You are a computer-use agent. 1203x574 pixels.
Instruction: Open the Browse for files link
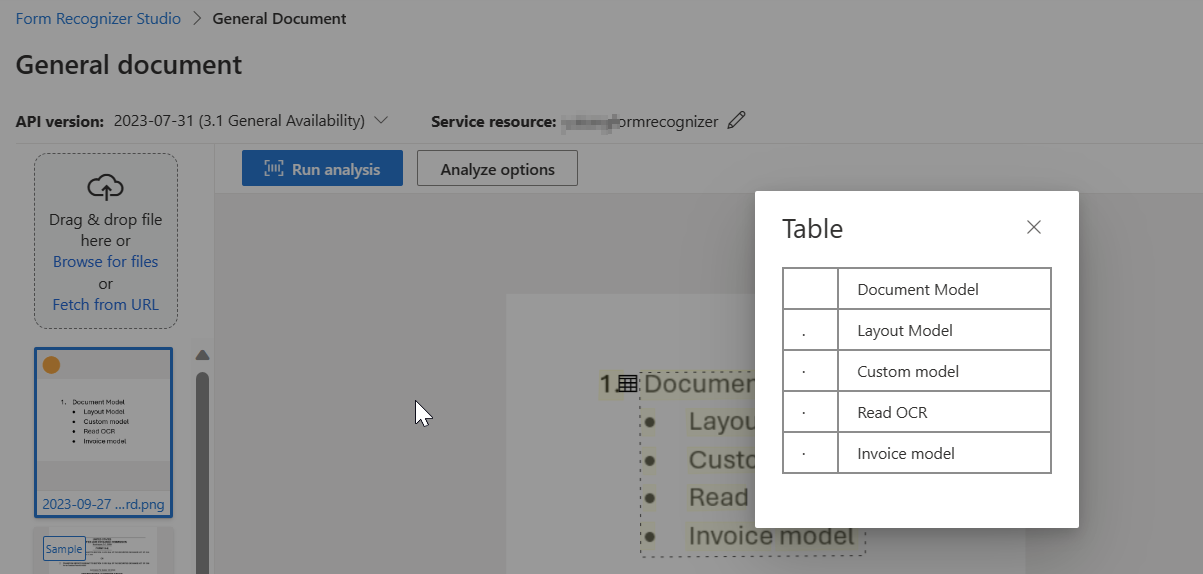(x=105, y=261)
